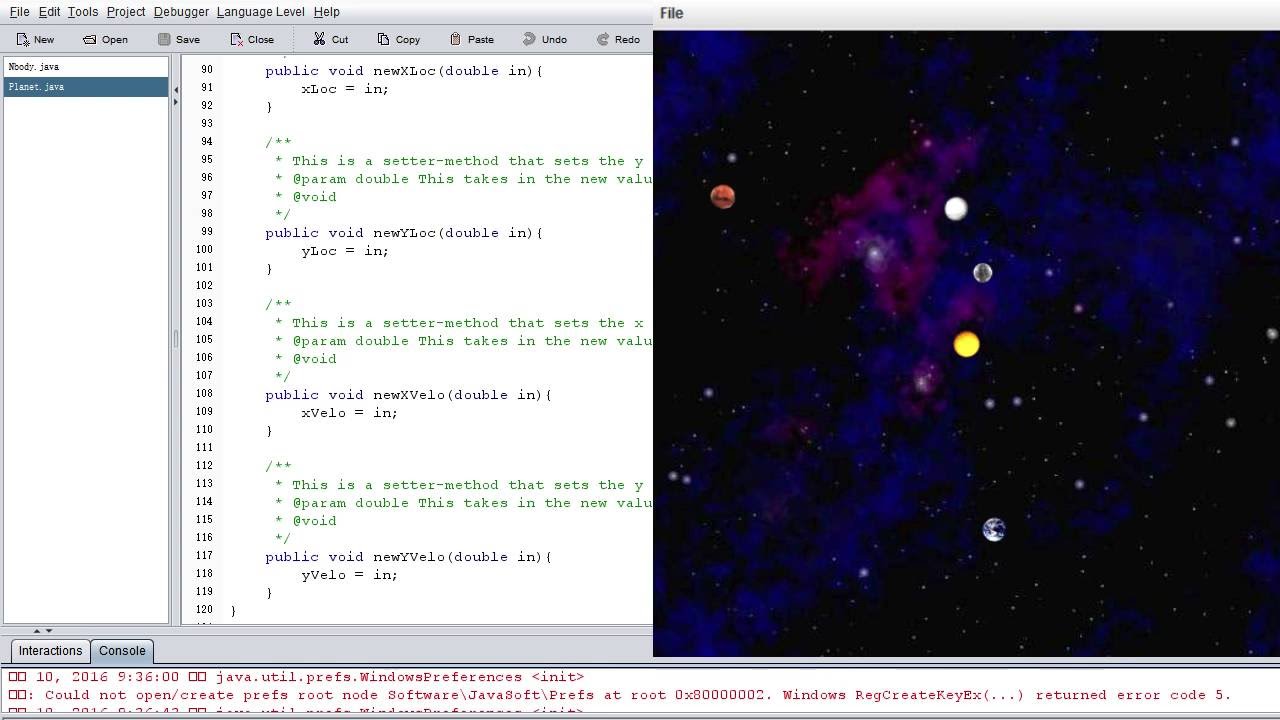This screenshot has width=1280, height=720.
Task: Click the New file toolbar button
Action: tap(36, 39)
